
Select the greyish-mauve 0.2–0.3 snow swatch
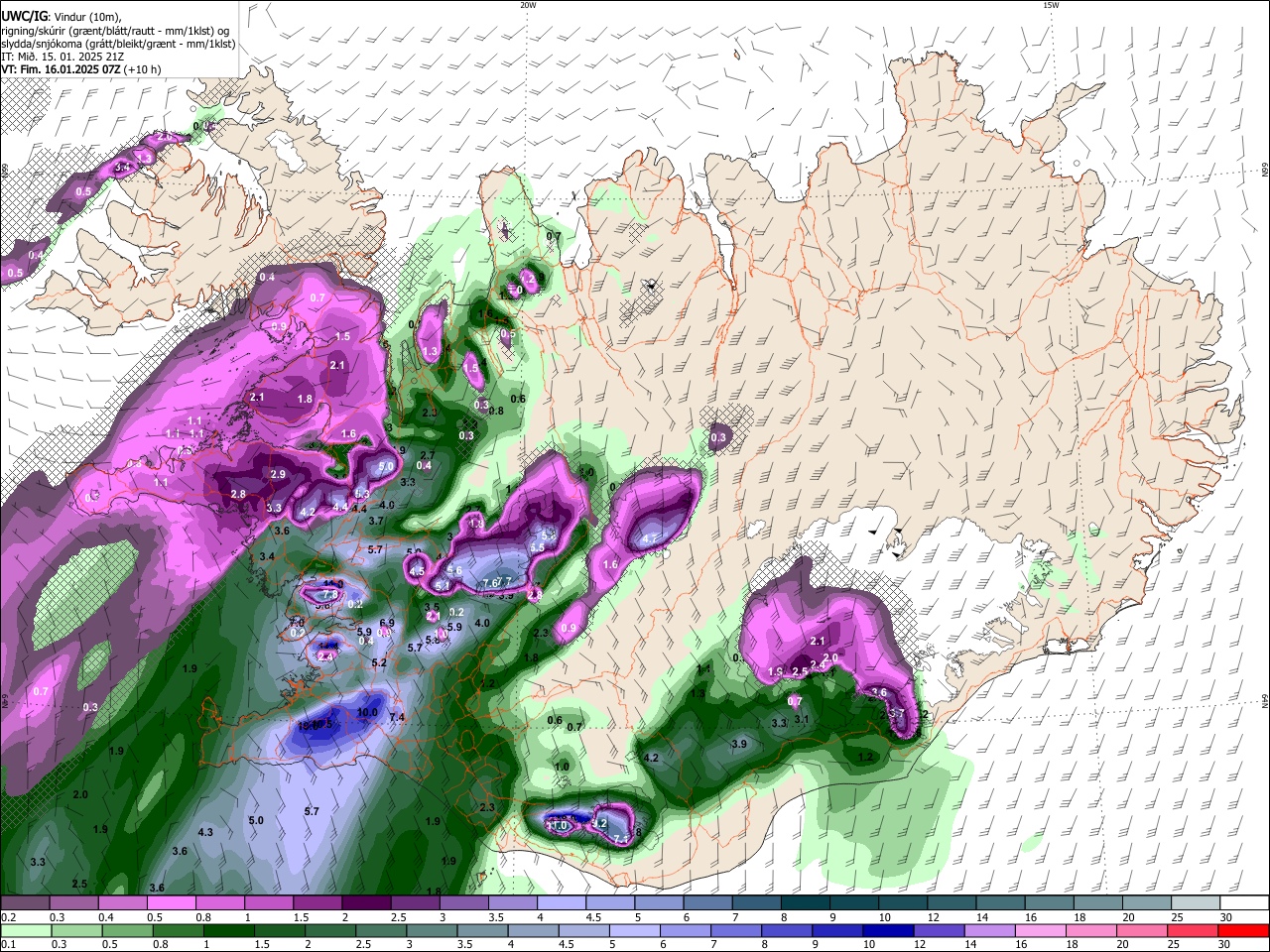click(x=25, y=903)
